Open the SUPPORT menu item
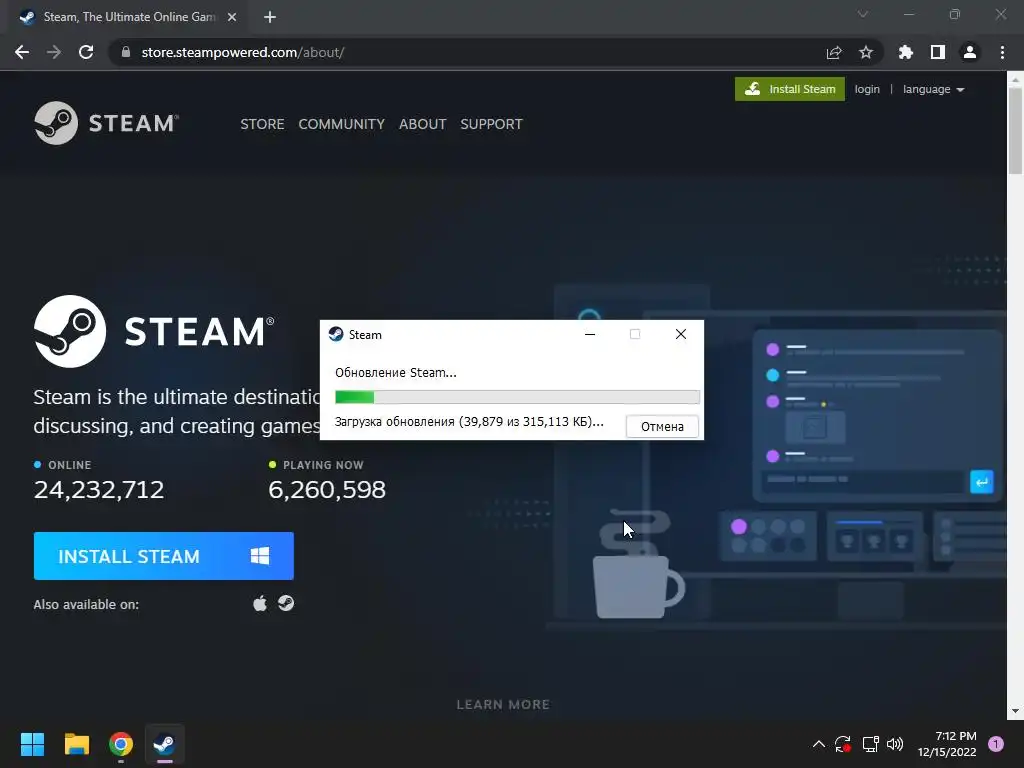 tap(491, 124)
